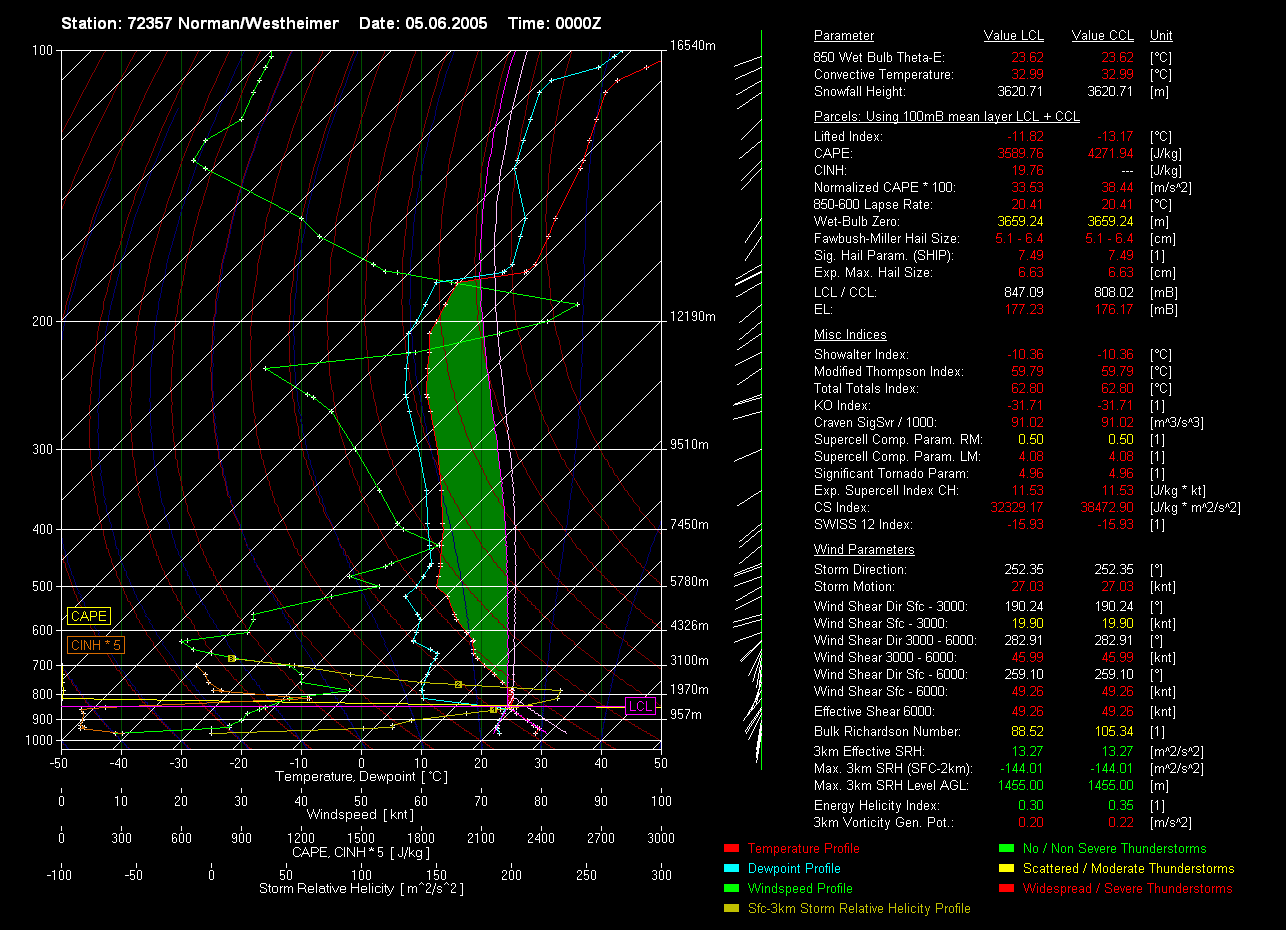
Task: Click the green No / Non Severe Thunderstorms swatch
Action: pos(1005,849)
